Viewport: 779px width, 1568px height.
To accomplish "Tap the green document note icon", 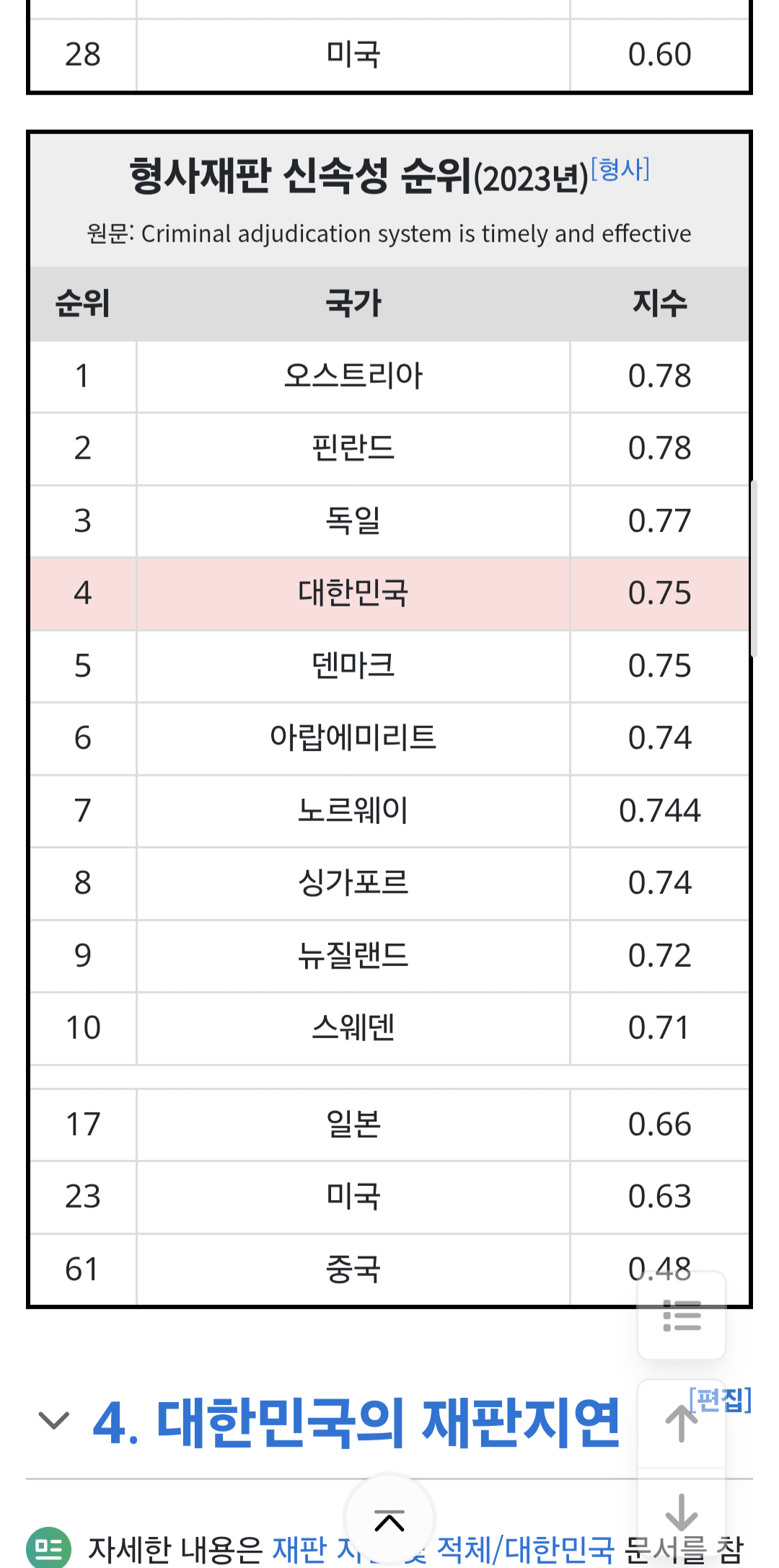I will coord(48,1548).
